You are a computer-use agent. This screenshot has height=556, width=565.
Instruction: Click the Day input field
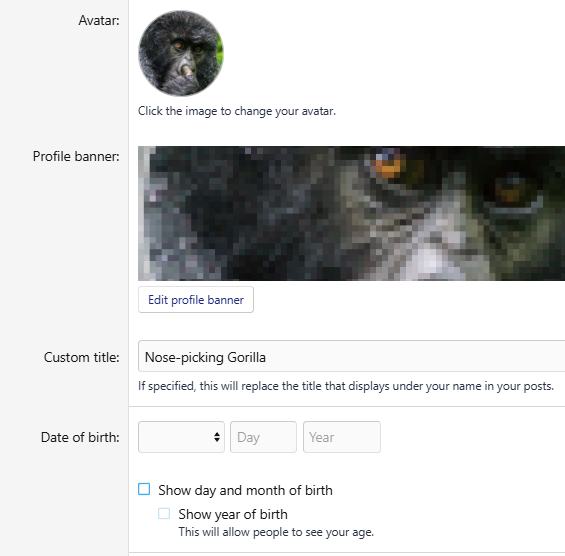coord(263,437)
